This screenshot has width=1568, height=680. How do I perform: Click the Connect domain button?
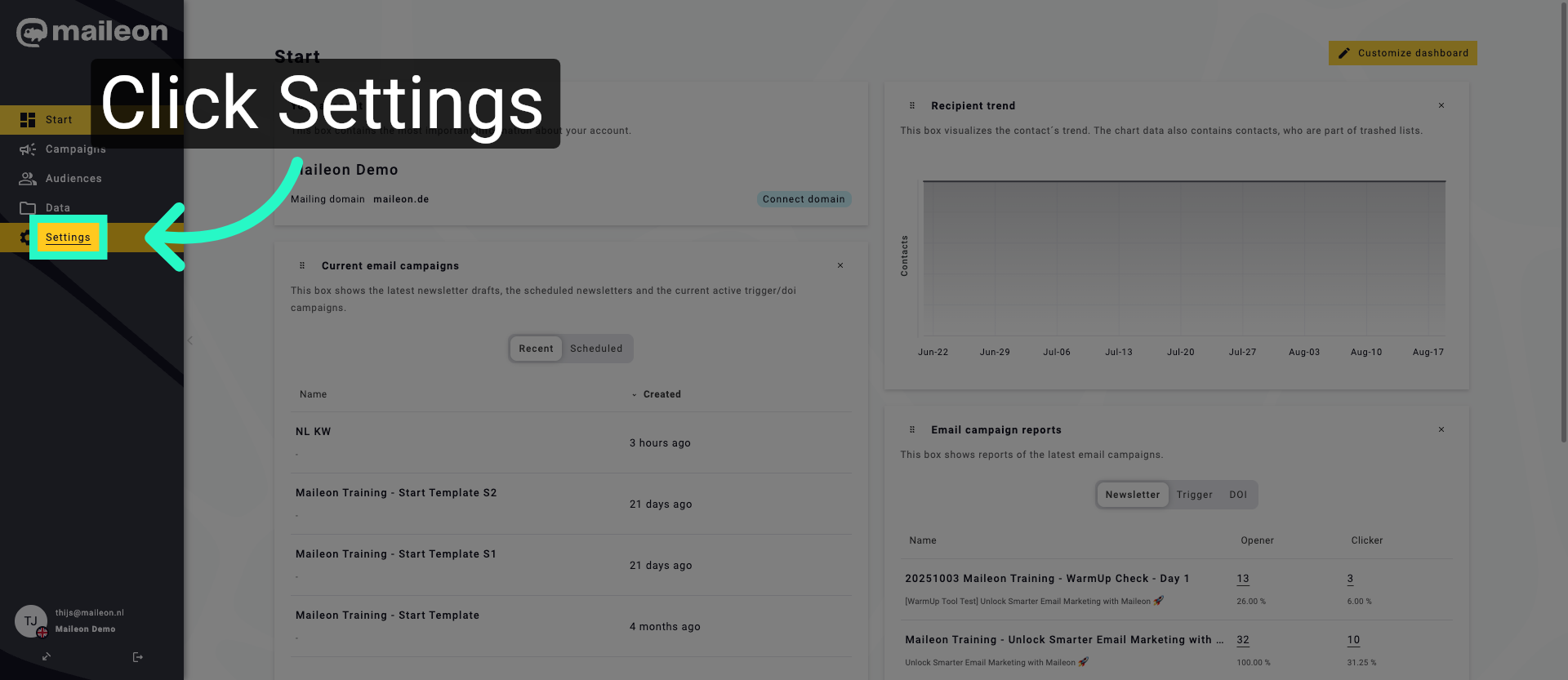804,199
